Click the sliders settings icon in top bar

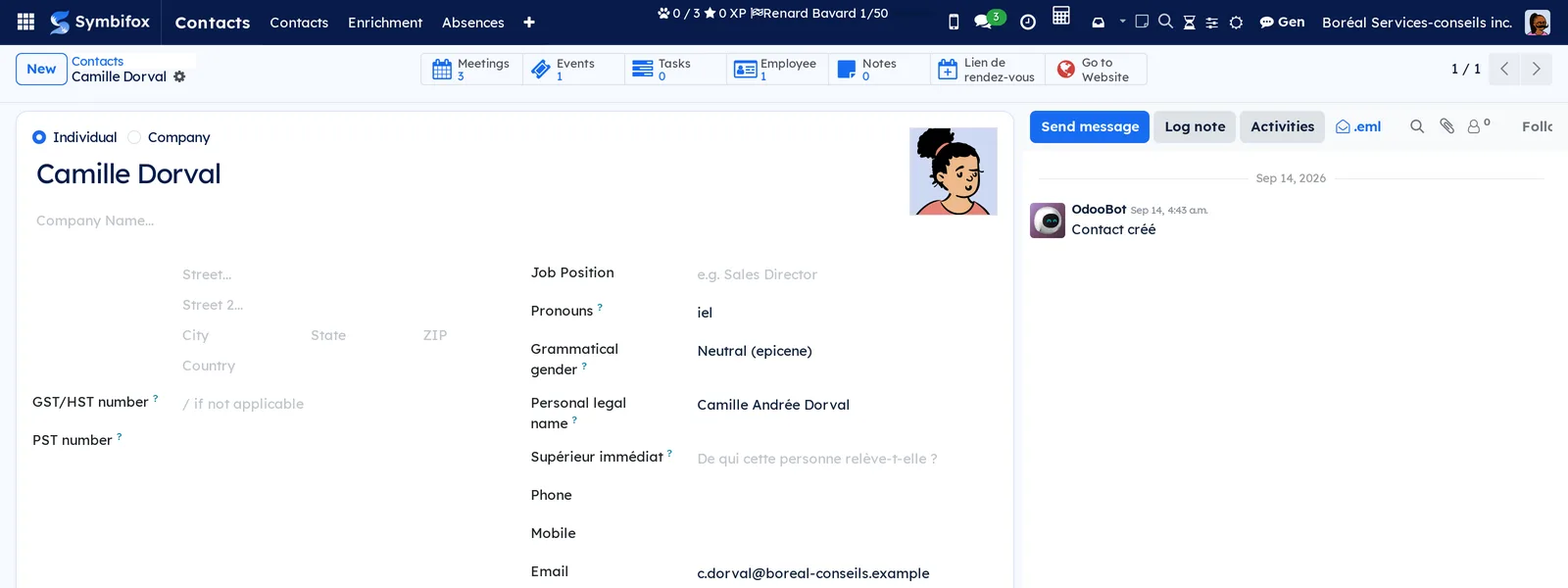(1212, 22)
